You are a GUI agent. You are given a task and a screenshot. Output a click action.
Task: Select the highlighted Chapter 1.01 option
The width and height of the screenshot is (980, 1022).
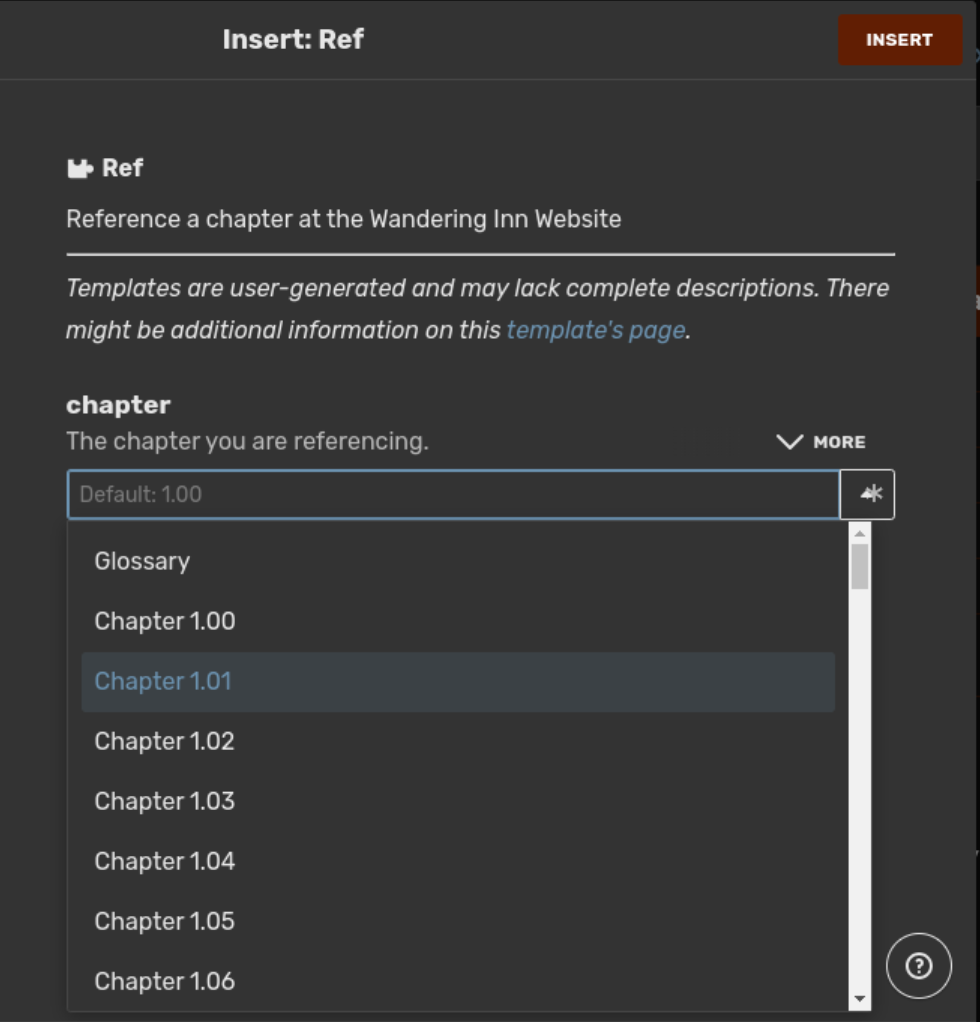(163, 681)
